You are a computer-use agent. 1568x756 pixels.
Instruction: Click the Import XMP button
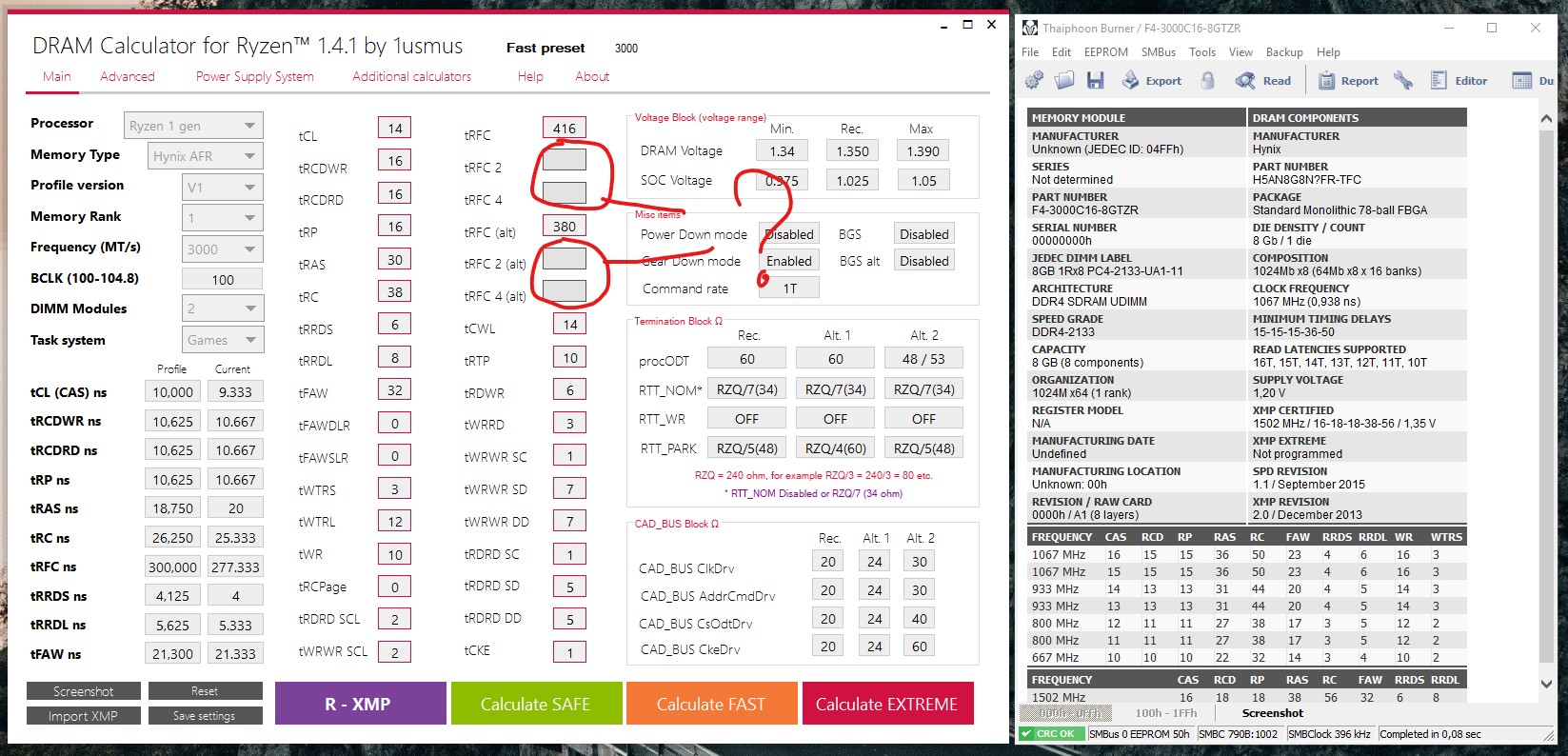tap(84, 716)
